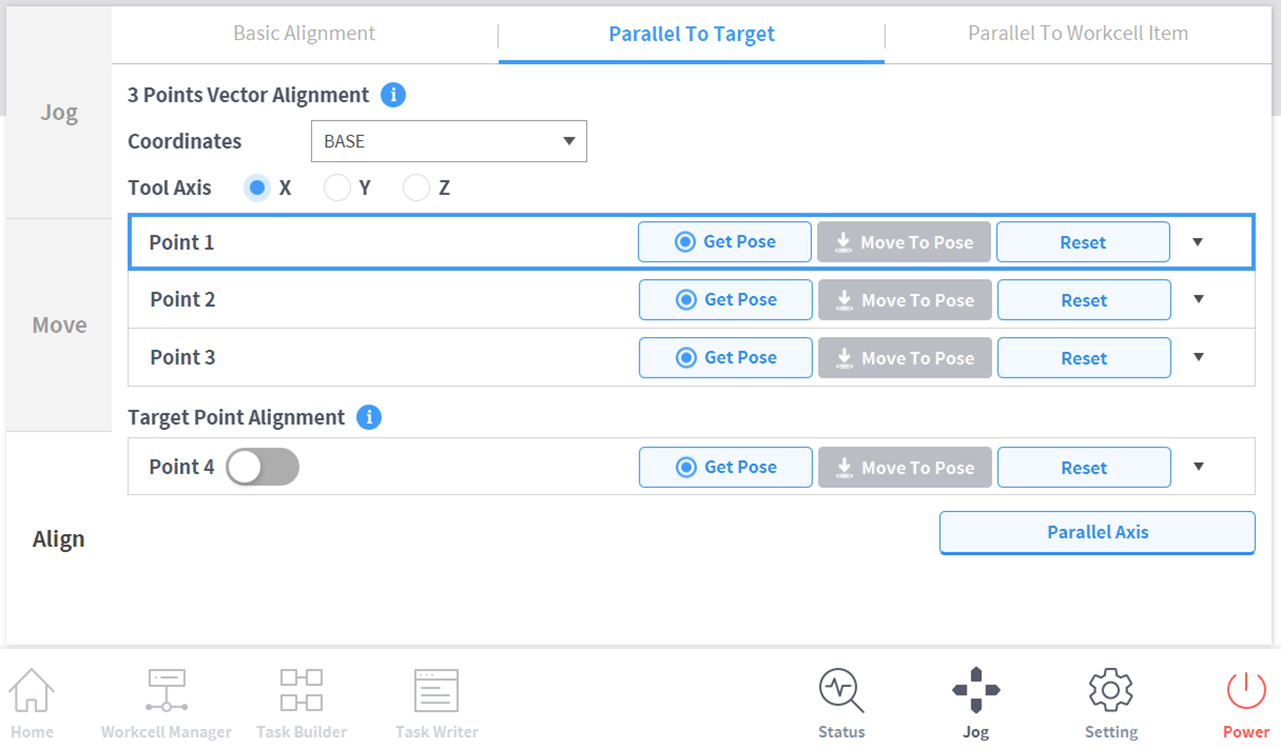Switch to Parallel To Workcell Item tab
Viewport: 1281px width, 748px height.
click(1077, 33)
